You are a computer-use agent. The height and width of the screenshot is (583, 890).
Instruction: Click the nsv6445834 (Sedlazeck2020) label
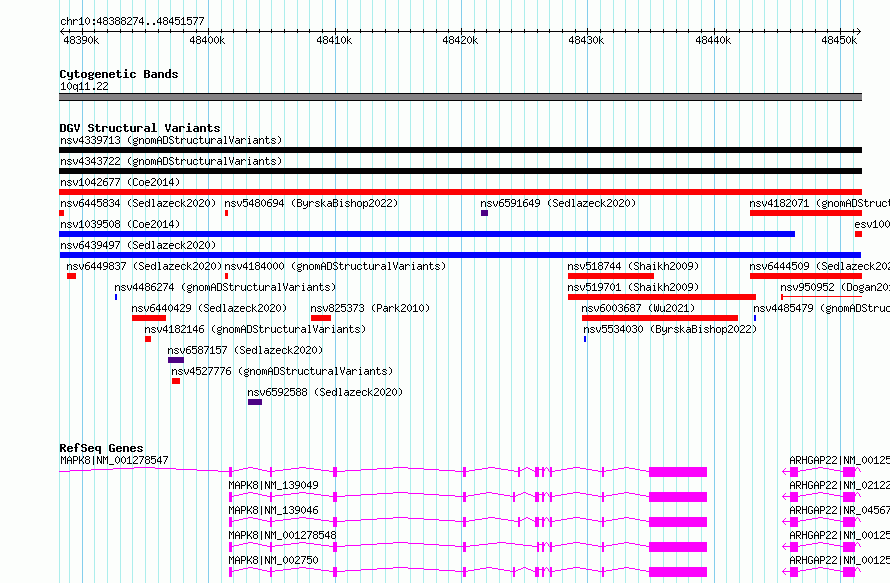click(x=138, y=203)
